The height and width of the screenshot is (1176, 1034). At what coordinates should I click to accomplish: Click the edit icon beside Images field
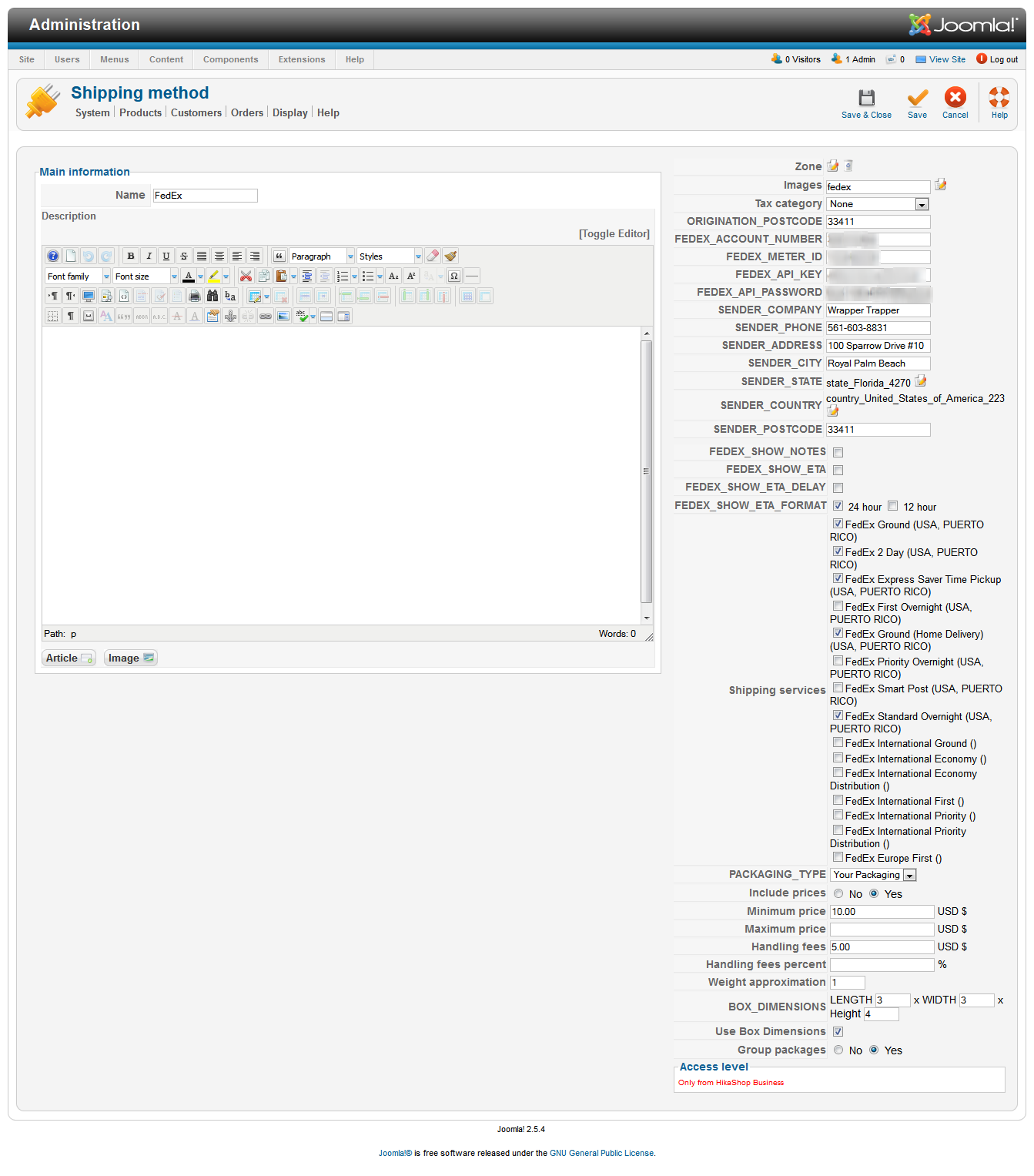tap(940, 185)
